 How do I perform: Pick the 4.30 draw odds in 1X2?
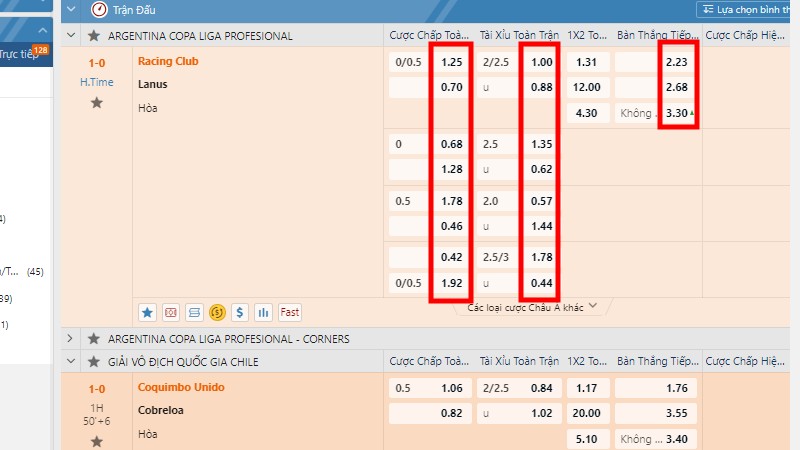pyautogui.click(x=586, y=113)
